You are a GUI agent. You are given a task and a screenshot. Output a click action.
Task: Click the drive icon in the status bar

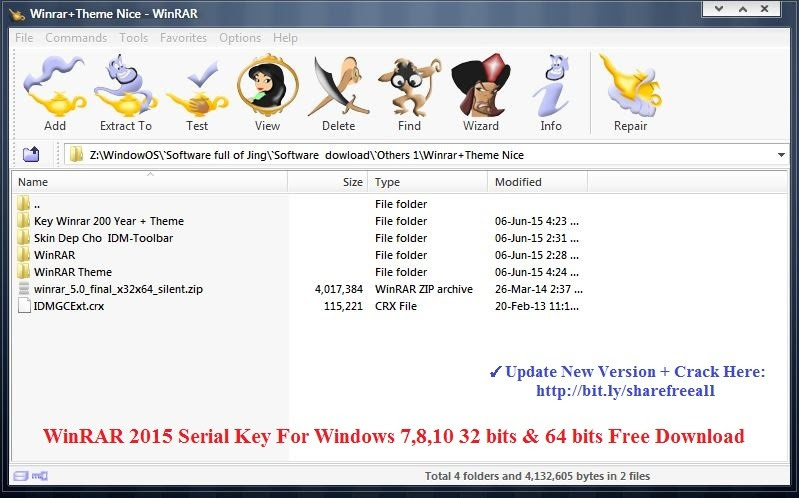(x=21, y=476)
